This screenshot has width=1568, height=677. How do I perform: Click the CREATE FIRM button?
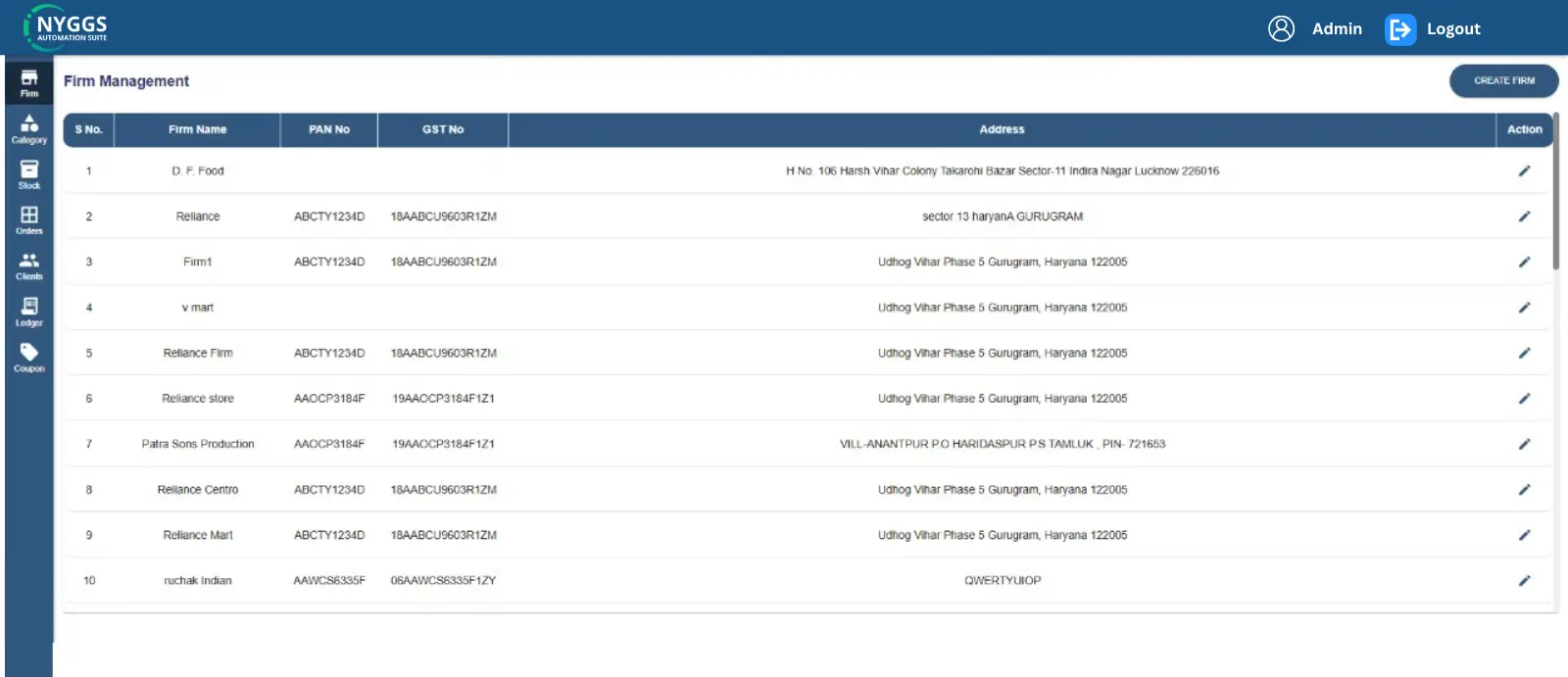[x=1504, y=80]
